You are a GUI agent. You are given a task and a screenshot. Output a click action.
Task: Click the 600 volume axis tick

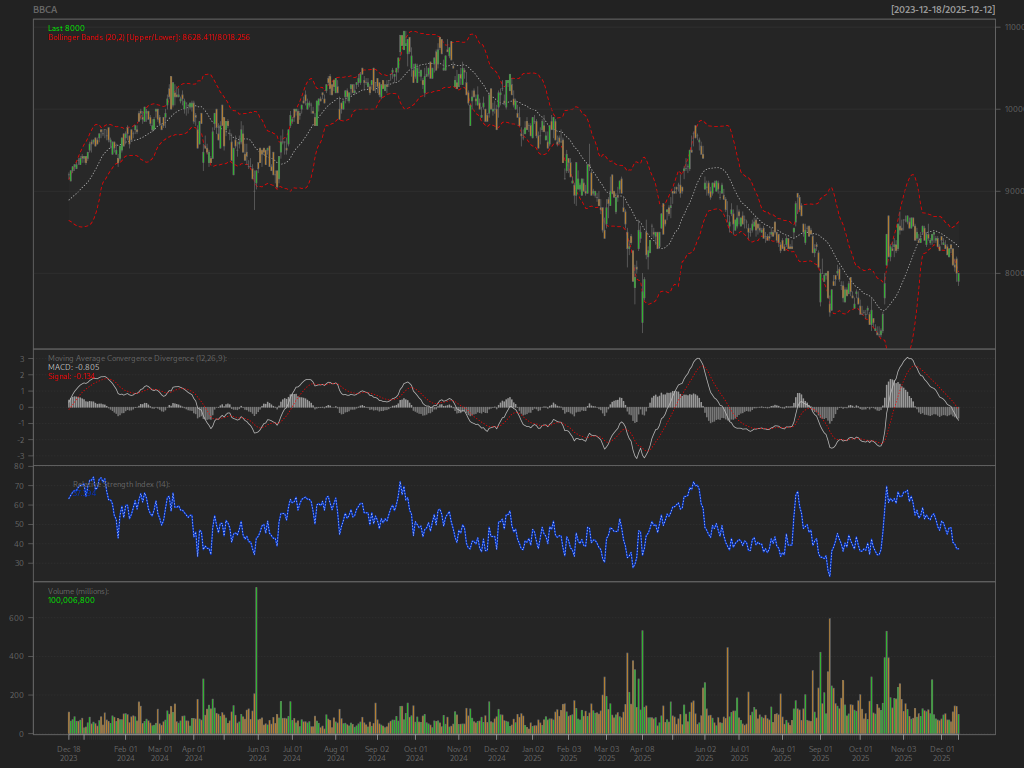tap(16, 618)
